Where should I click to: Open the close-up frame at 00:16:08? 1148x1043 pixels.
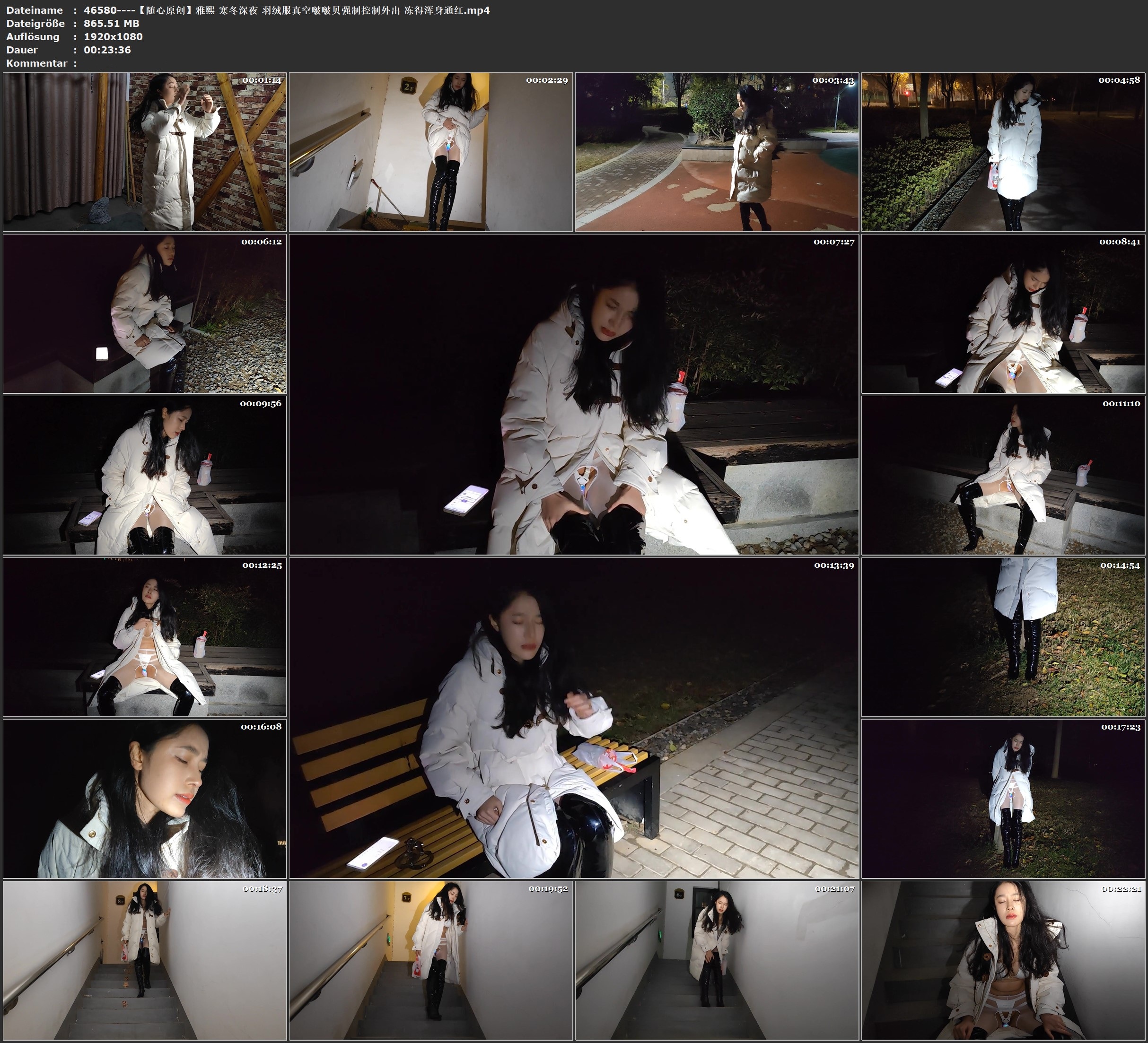pyautogui.click(x=145, y=799)
